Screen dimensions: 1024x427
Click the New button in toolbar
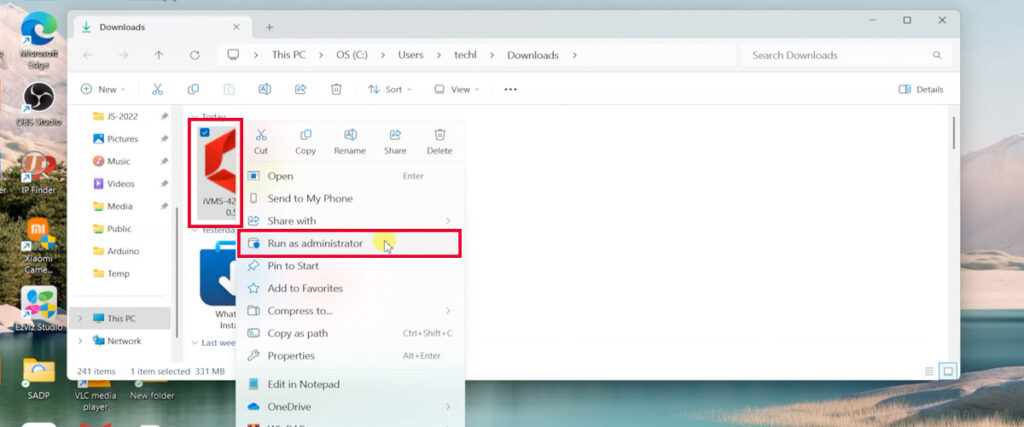click(x=103, y=89)
